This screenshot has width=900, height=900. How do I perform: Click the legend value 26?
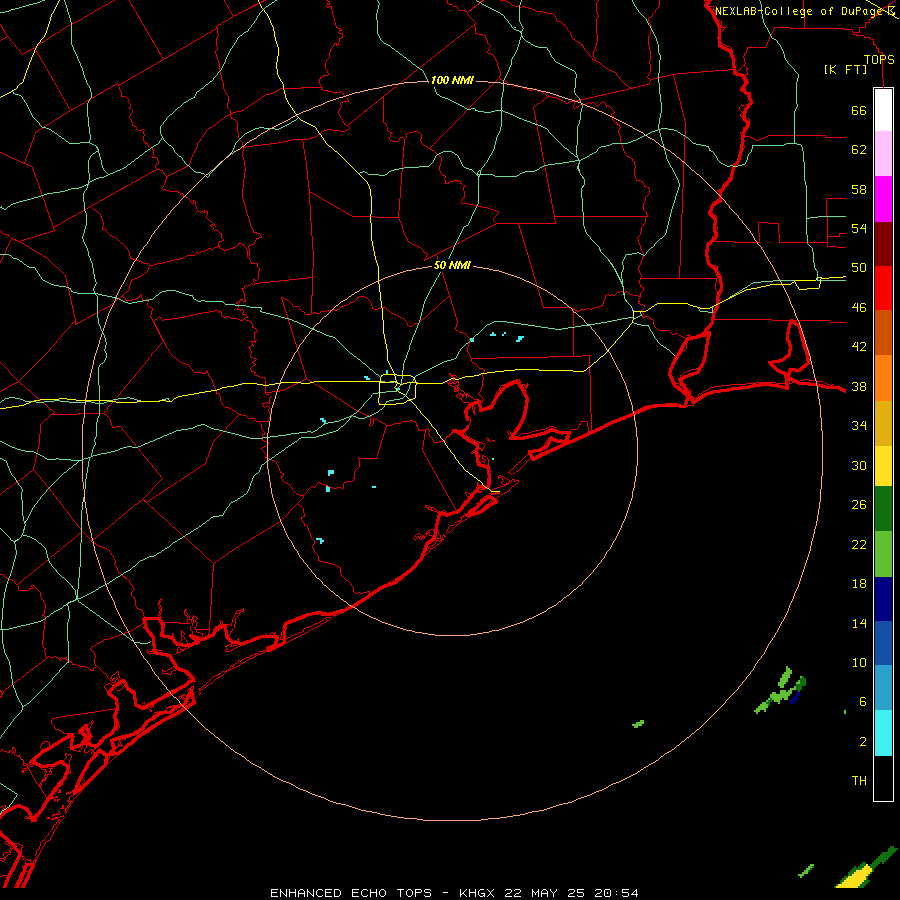click(x=859, y=505)
